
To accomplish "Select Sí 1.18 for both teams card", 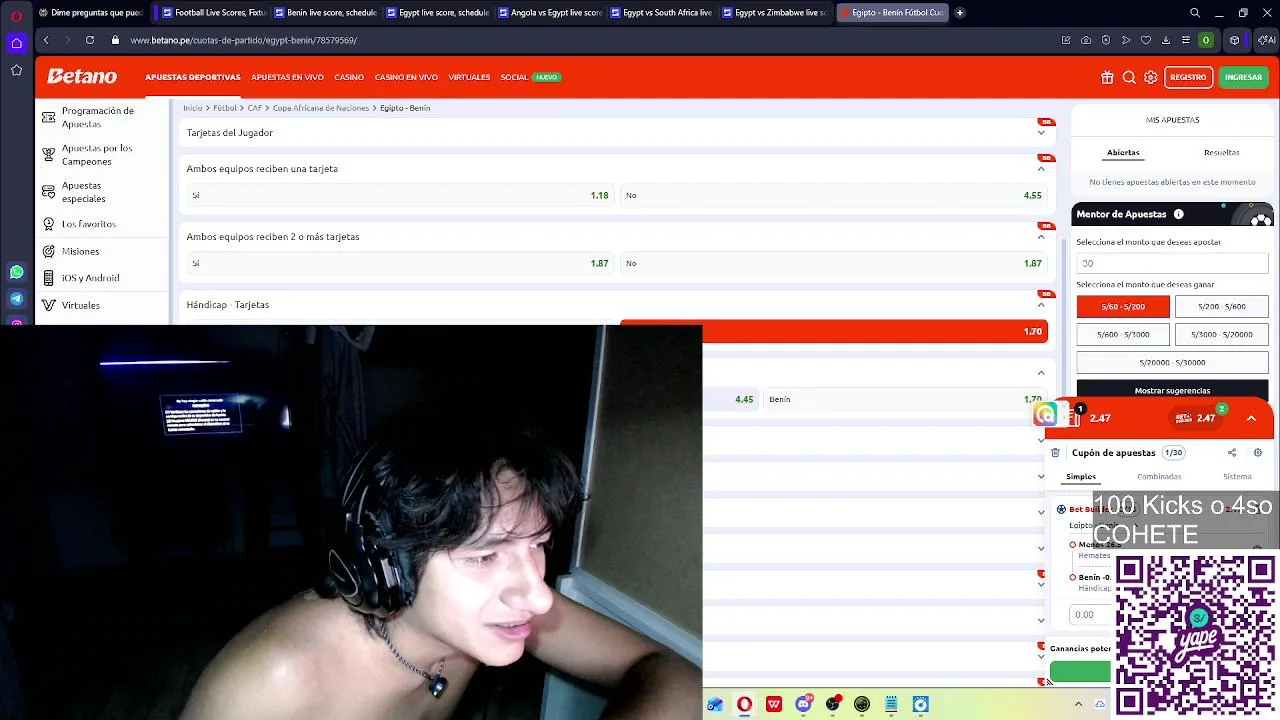I will click(x=398, y=195).
